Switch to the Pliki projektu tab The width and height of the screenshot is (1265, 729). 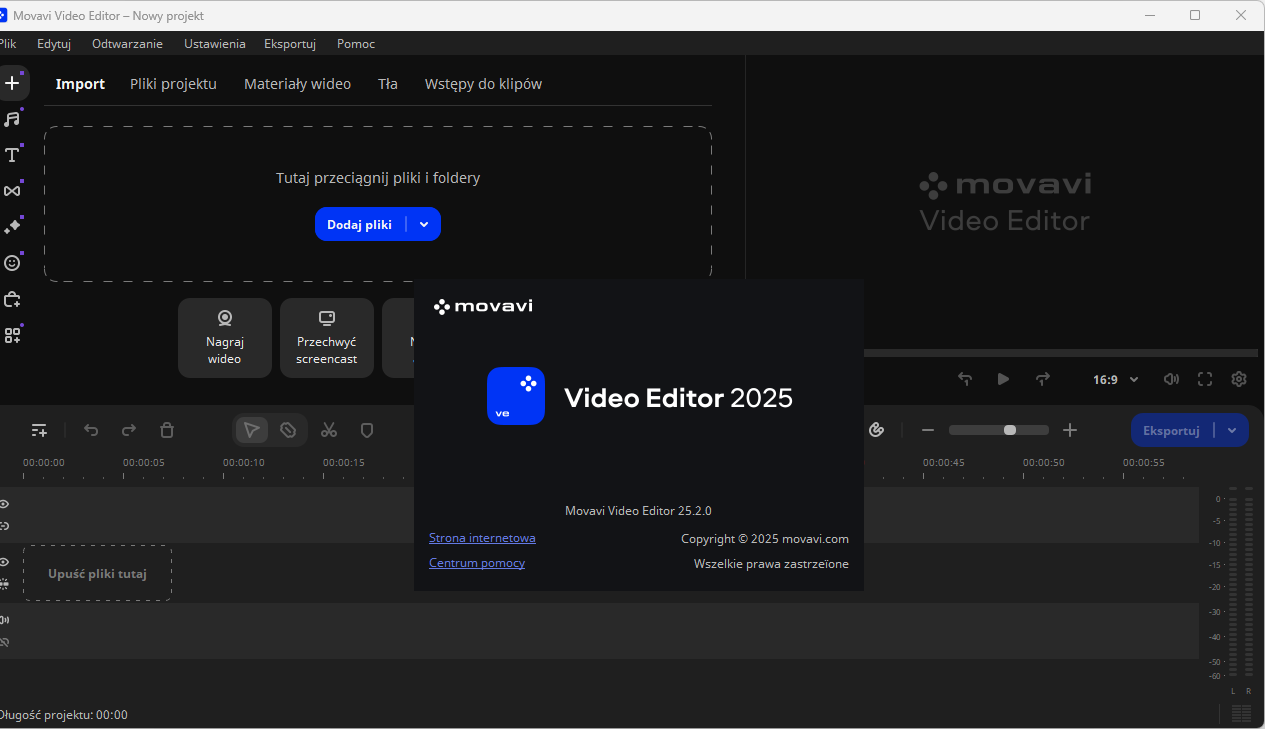click(x=173, y=84)
